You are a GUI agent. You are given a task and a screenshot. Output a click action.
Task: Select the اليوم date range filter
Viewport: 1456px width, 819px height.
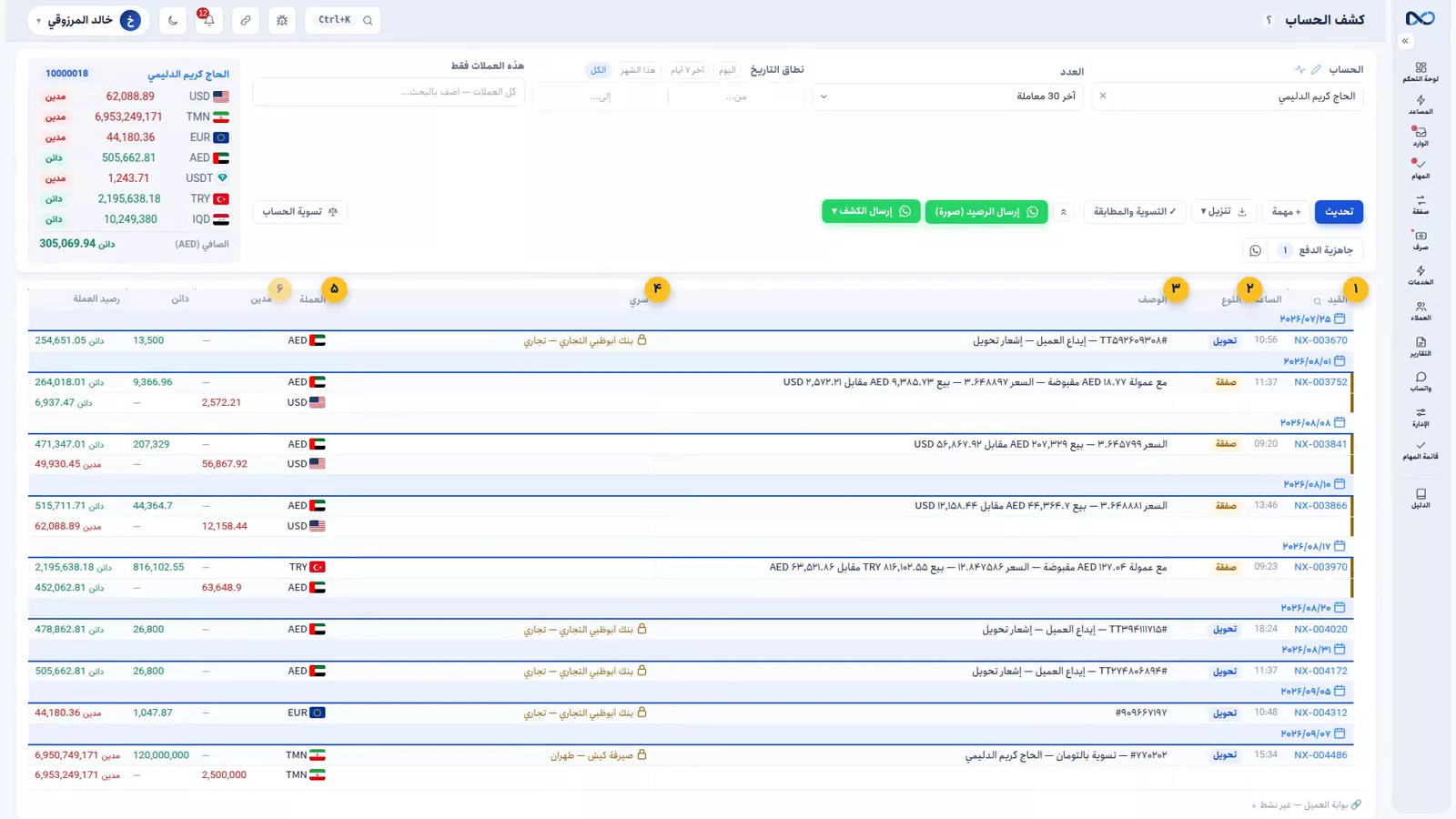(727, 70)
